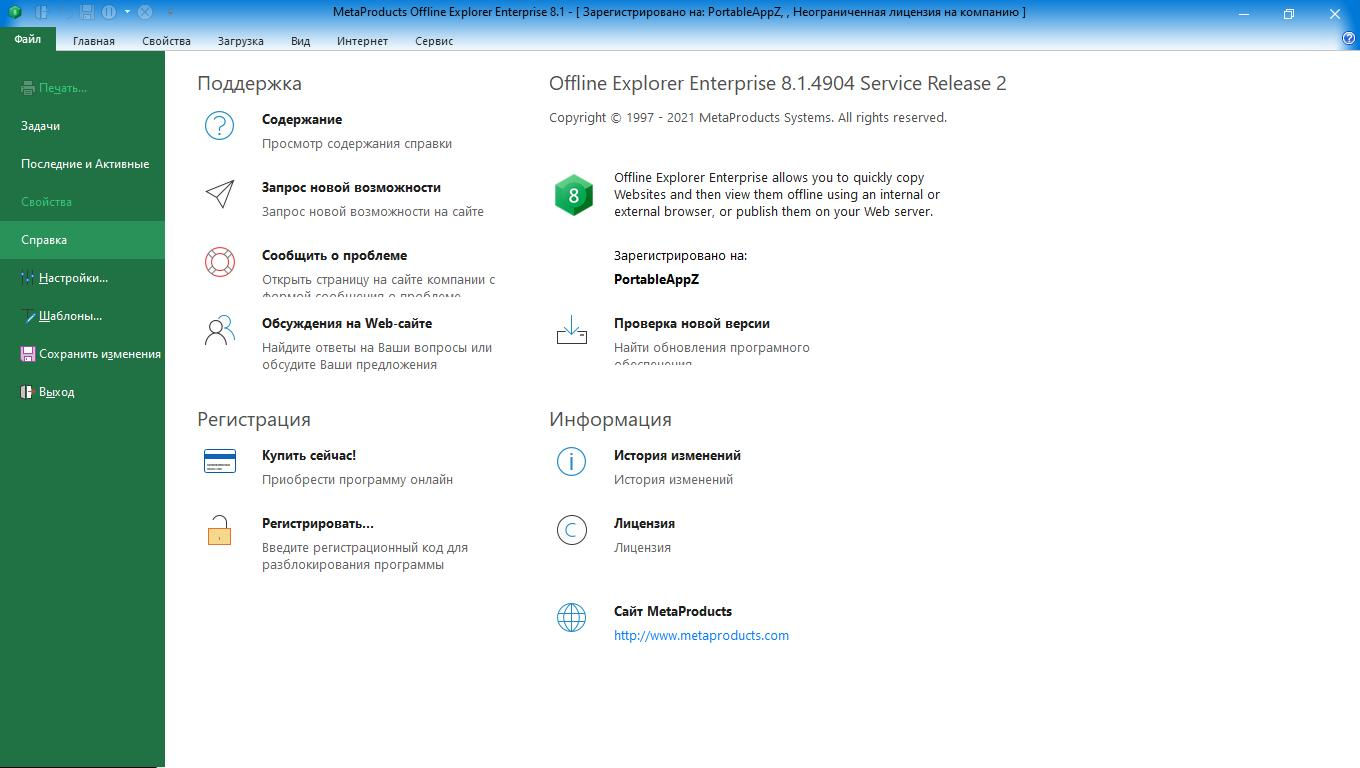Switch to the Загрузка ribbon tab

241,41
